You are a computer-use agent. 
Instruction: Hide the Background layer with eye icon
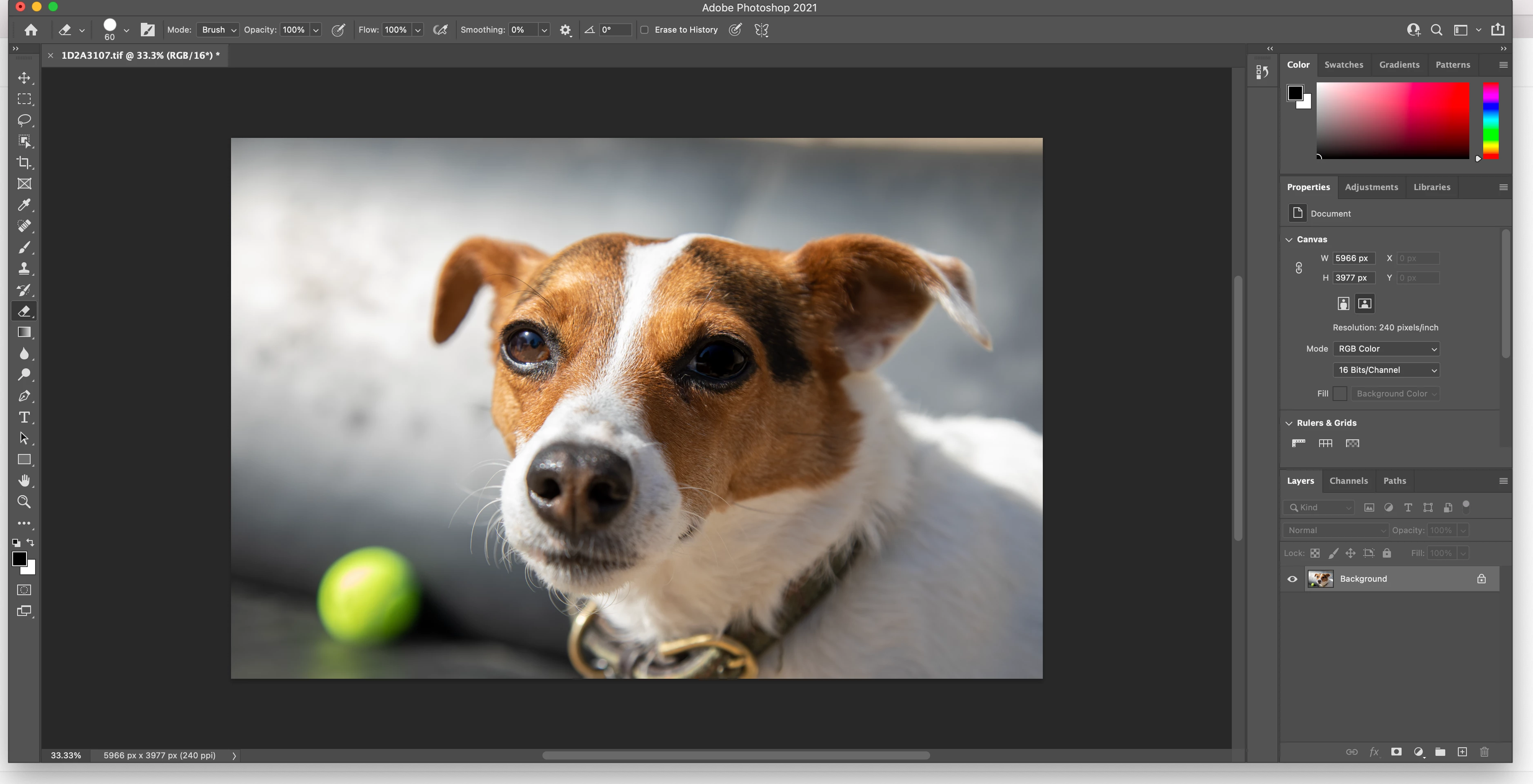(1292, 579)
